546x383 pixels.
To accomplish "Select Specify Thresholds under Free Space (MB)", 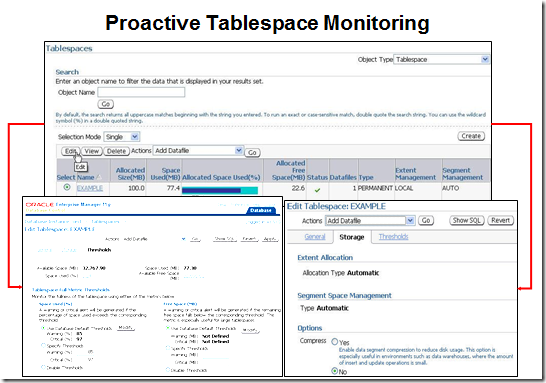I will [168, 348].
